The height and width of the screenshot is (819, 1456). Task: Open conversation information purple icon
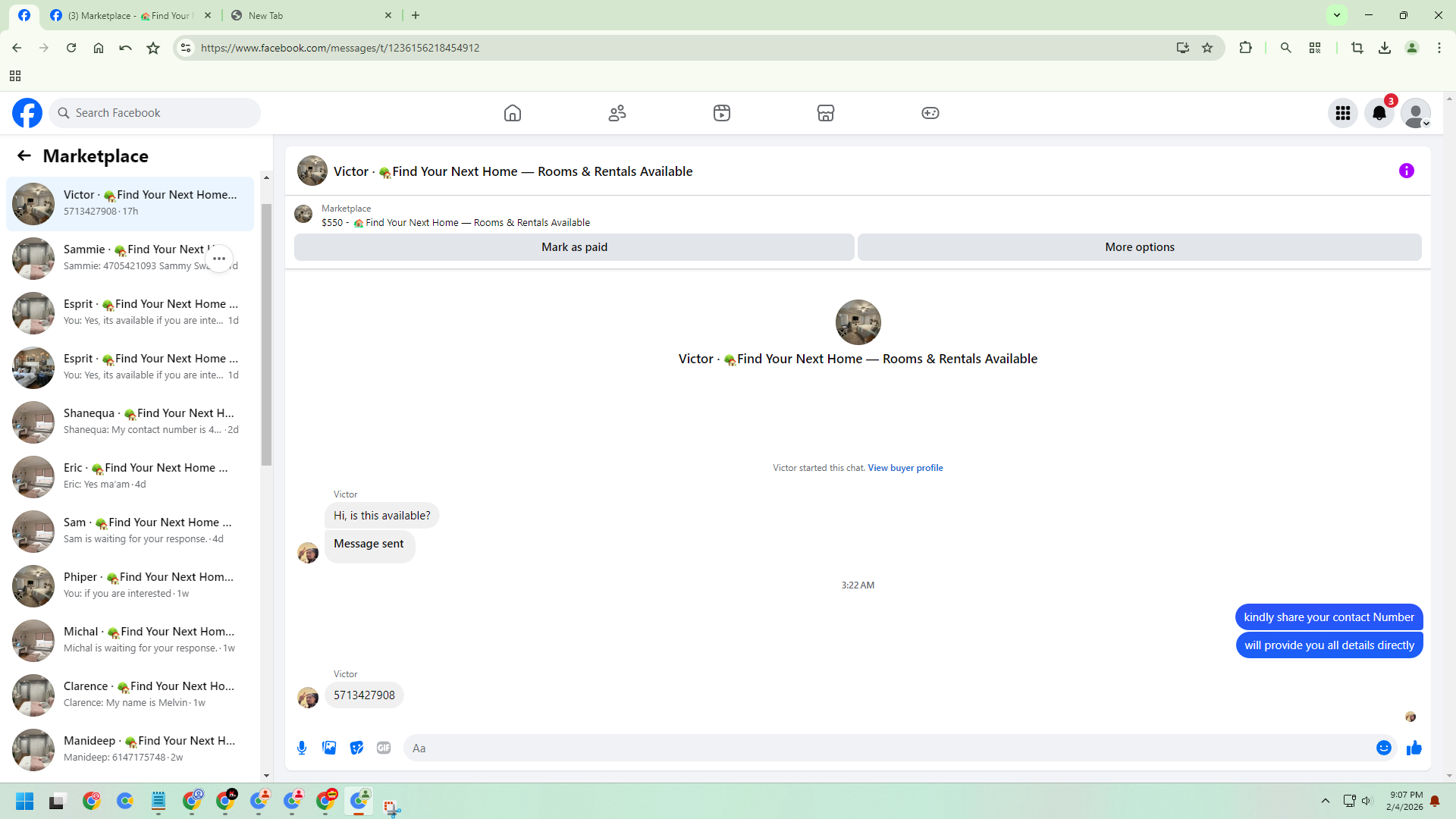[1406, 171]
